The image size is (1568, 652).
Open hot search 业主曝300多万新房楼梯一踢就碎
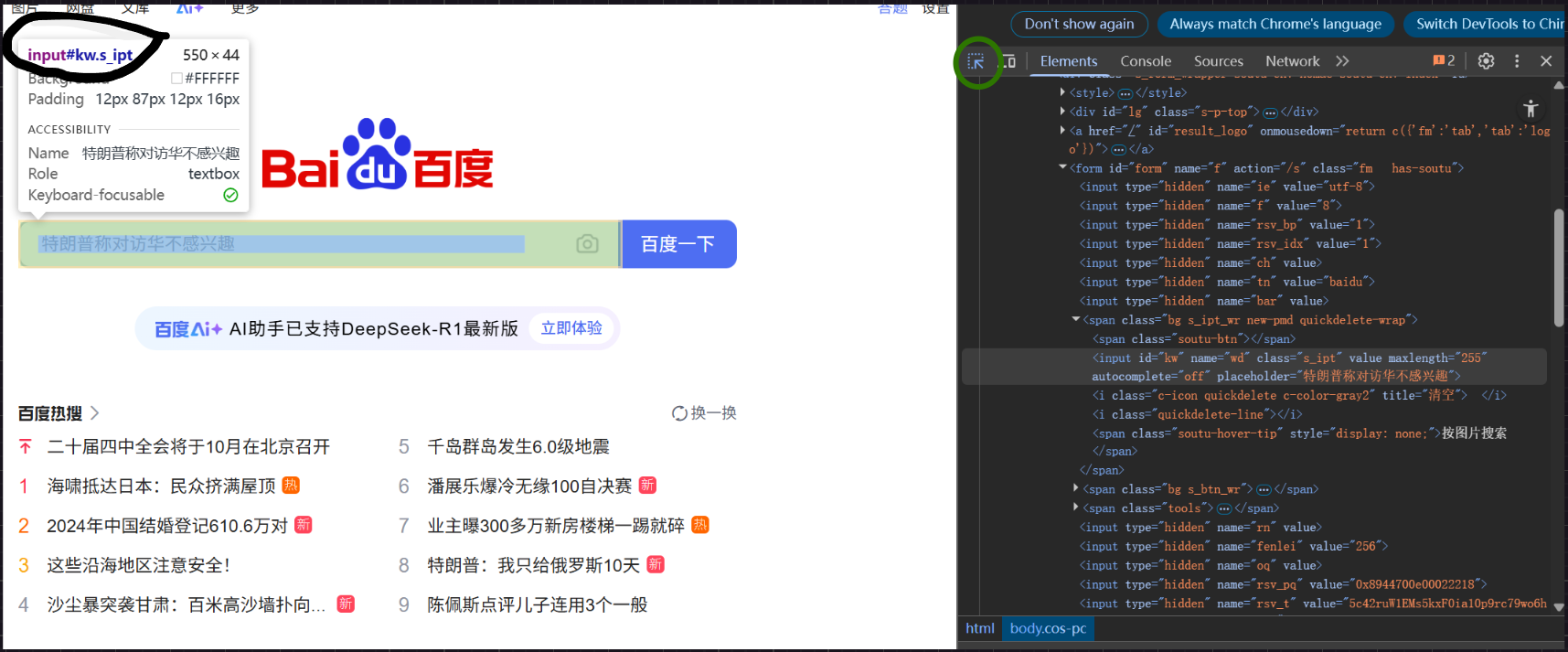(556, 526)
